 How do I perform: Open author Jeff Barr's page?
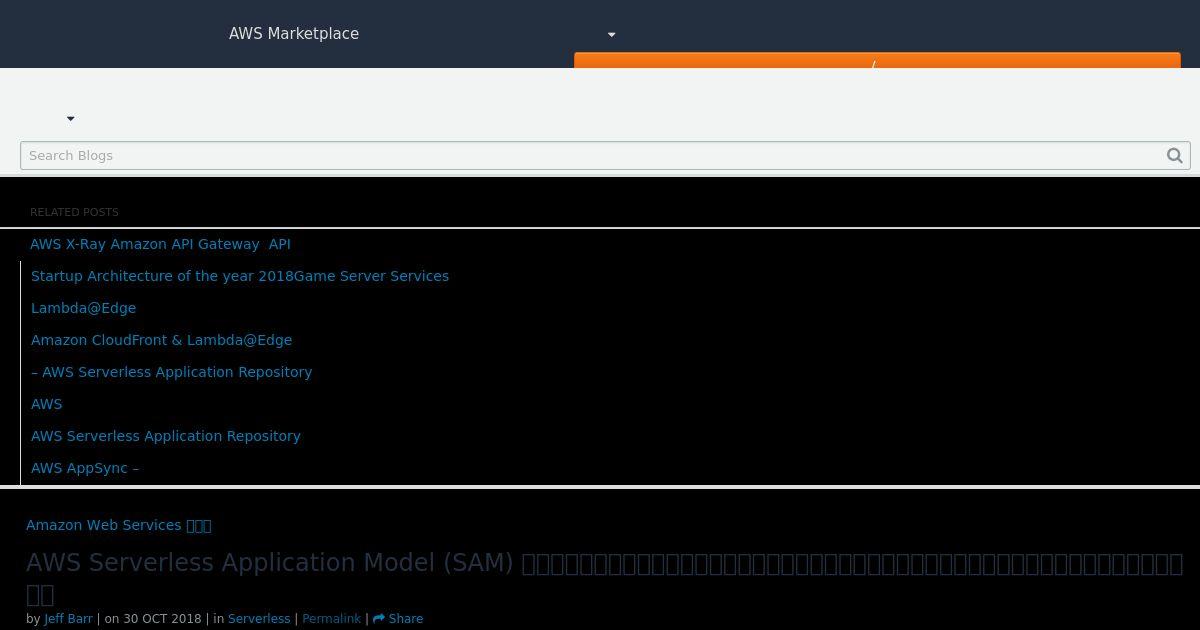click(68, 619)
